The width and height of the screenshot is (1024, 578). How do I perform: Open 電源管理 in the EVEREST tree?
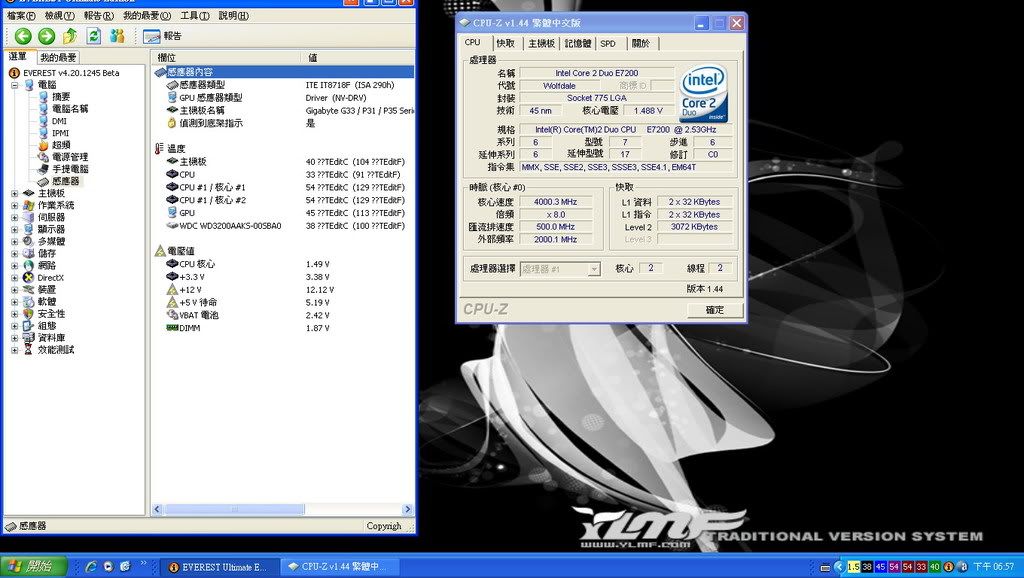(x=69, y=157)
